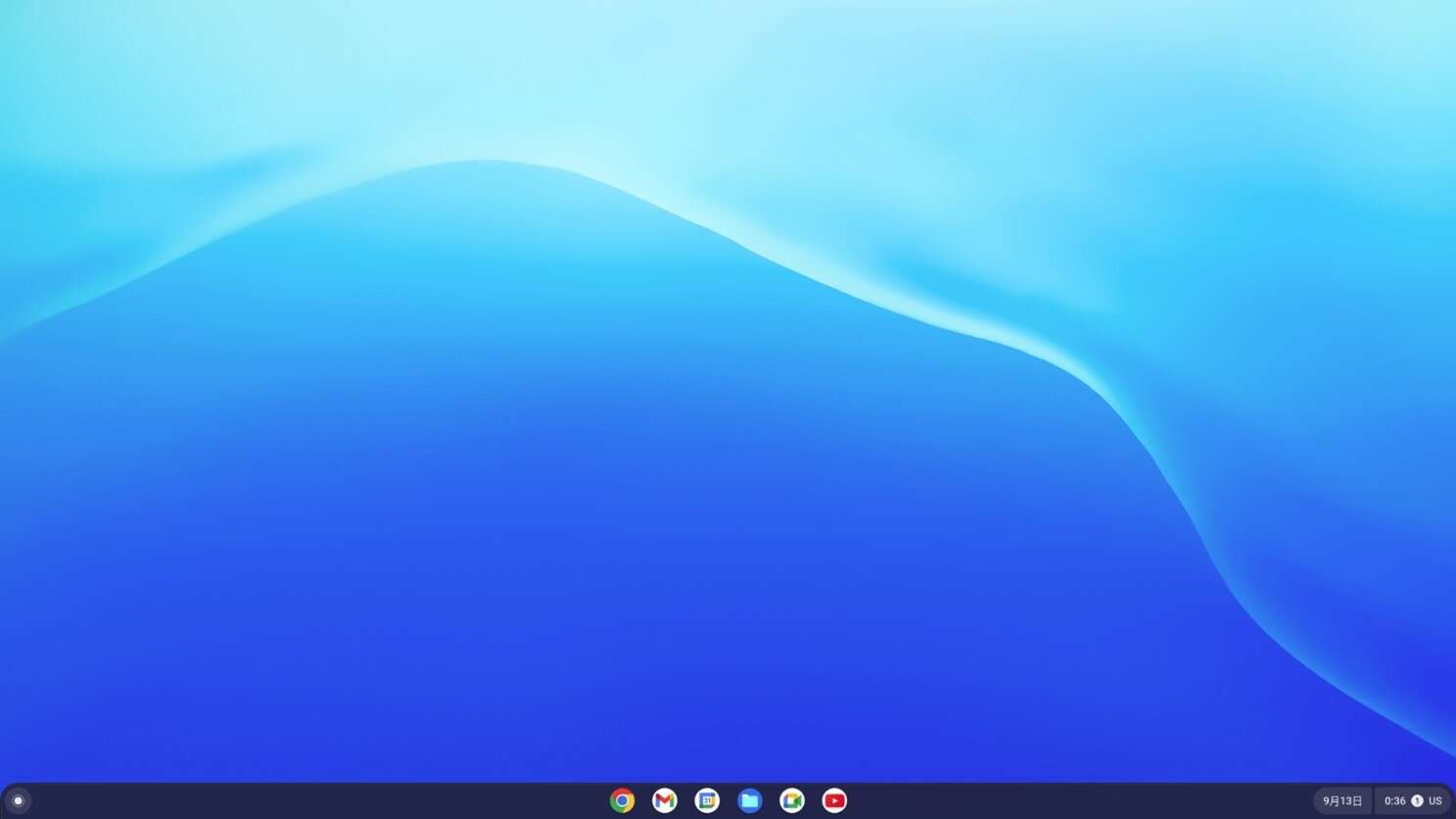Select the red play-button YouTube shortcut
Viewport: 1456px width, 819px height.
coord(834,800)
